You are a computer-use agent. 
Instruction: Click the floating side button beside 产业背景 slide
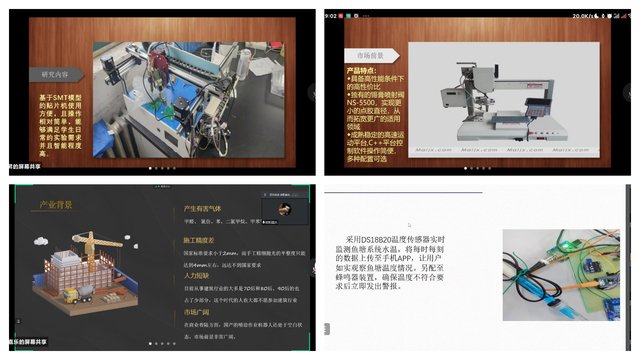click(313, 269)
